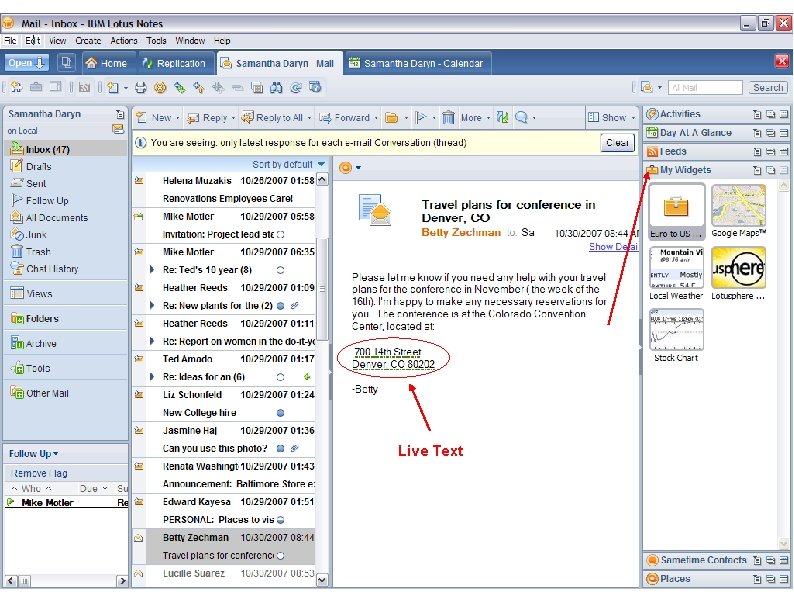Screen dimensions: 794x596
Task: Open the Drafts folder
Action: 38,167
